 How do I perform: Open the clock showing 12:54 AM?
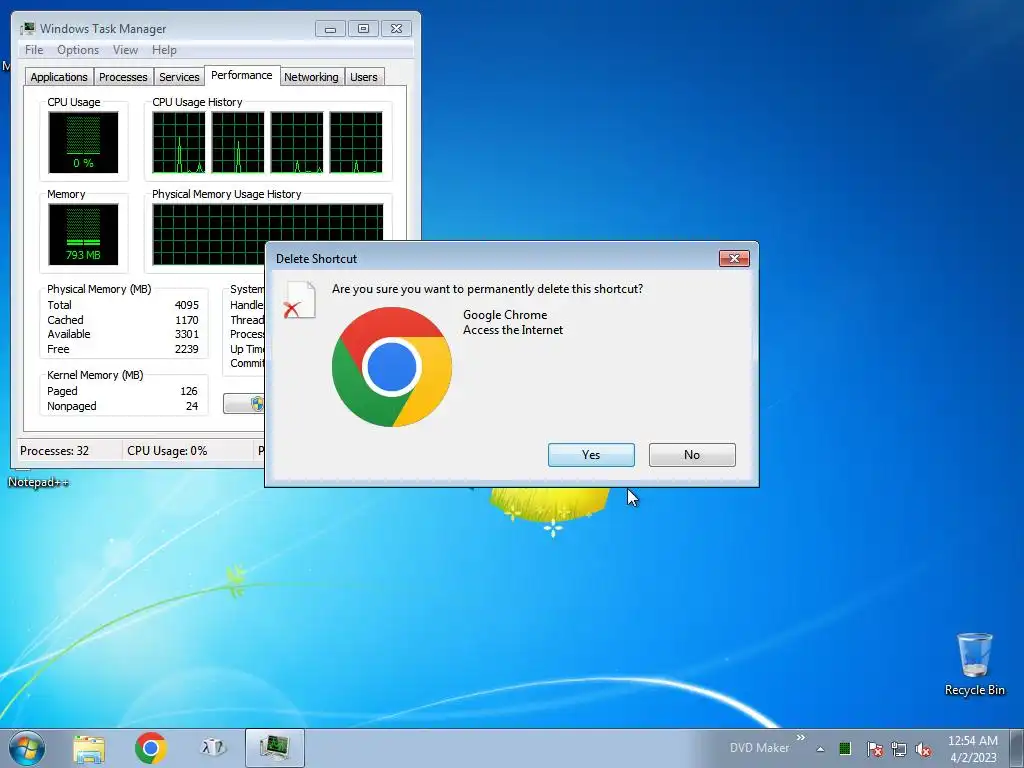pos(973,748)
